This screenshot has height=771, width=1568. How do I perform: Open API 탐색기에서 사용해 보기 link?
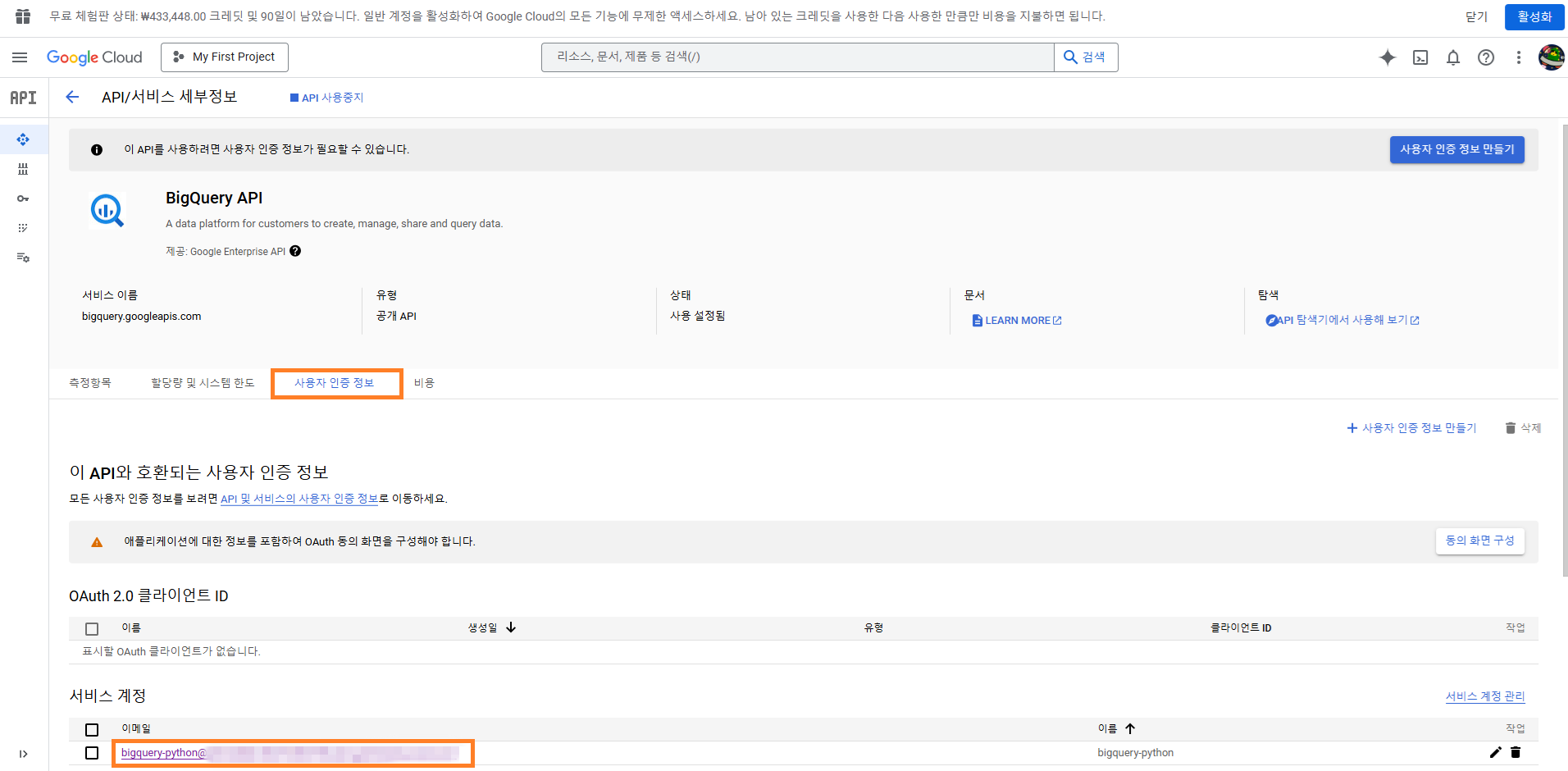click(x=1342, y=320)
